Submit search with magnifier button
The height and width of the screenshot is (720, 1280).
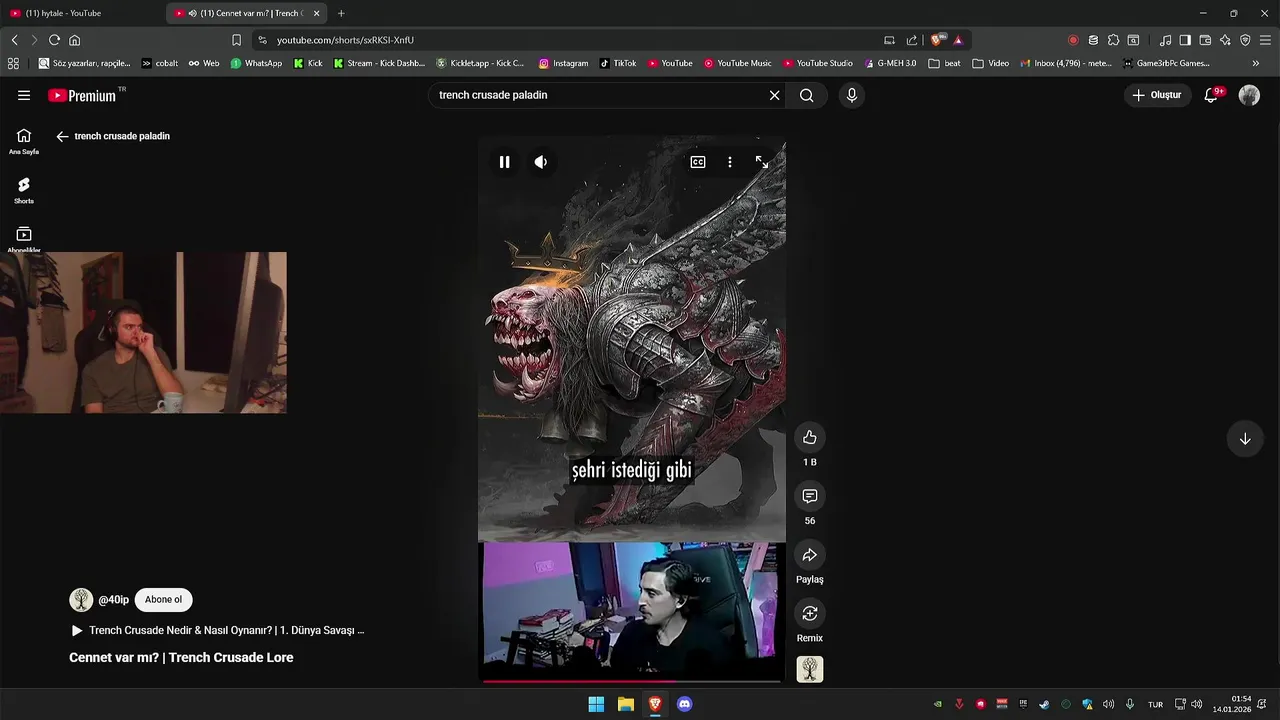pyautogui.click(x=807, y=95)
